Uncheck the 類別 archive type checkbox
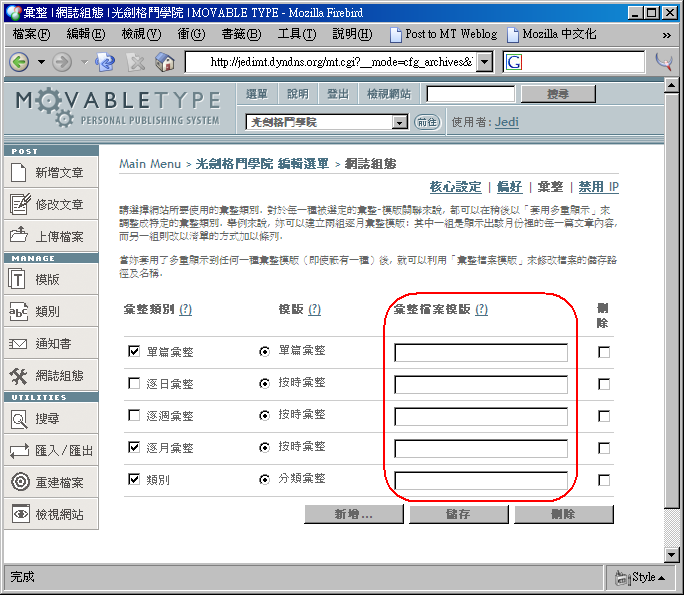The height and width of the screenshot is (595, 684). point(134,479)
